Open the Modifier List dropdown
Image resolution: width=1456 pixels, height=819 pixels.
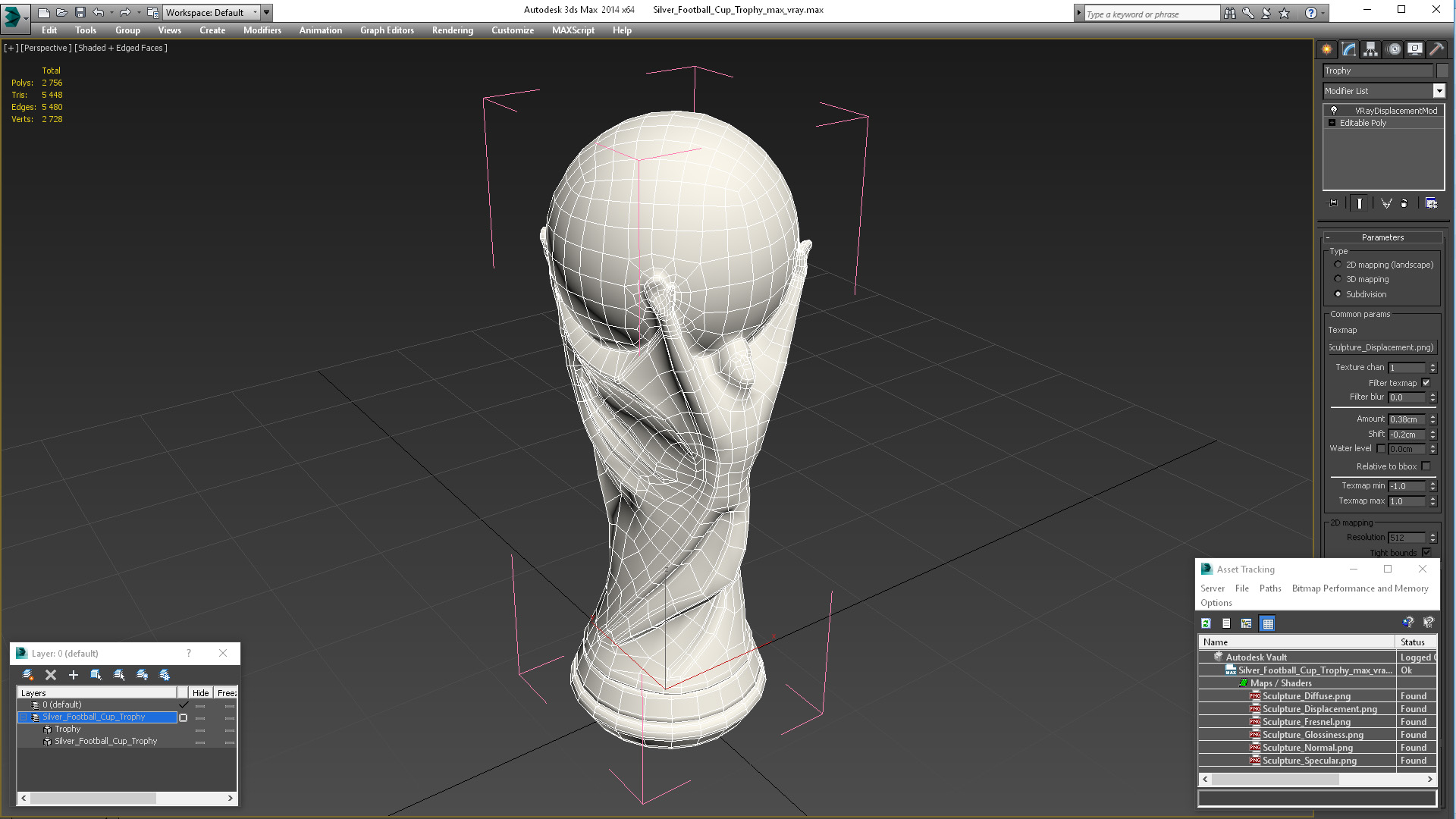point(1439,91)
